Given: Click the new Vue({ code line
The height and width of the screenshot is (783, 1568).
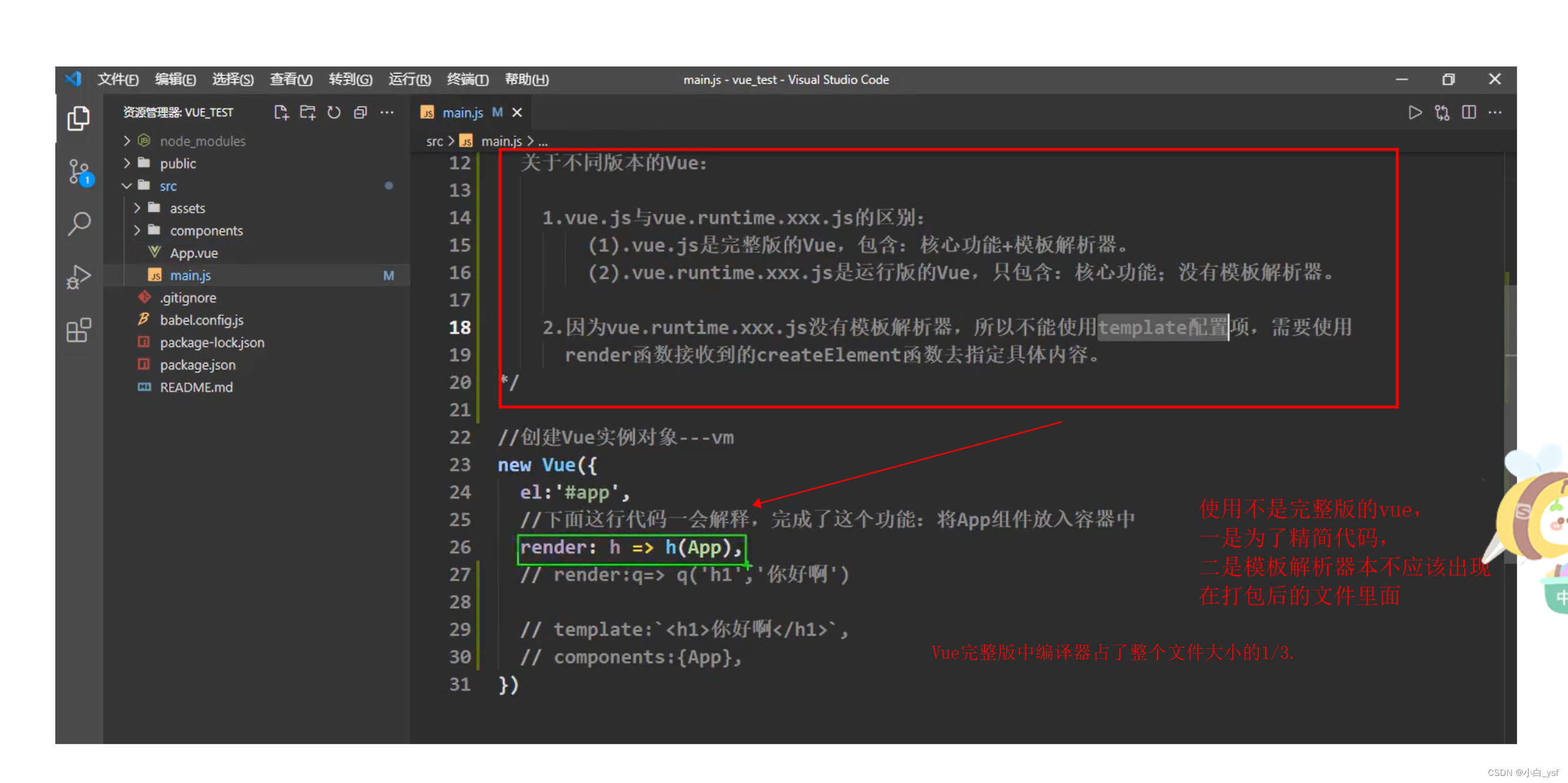Looking at the screenshot, I should 547,465.
